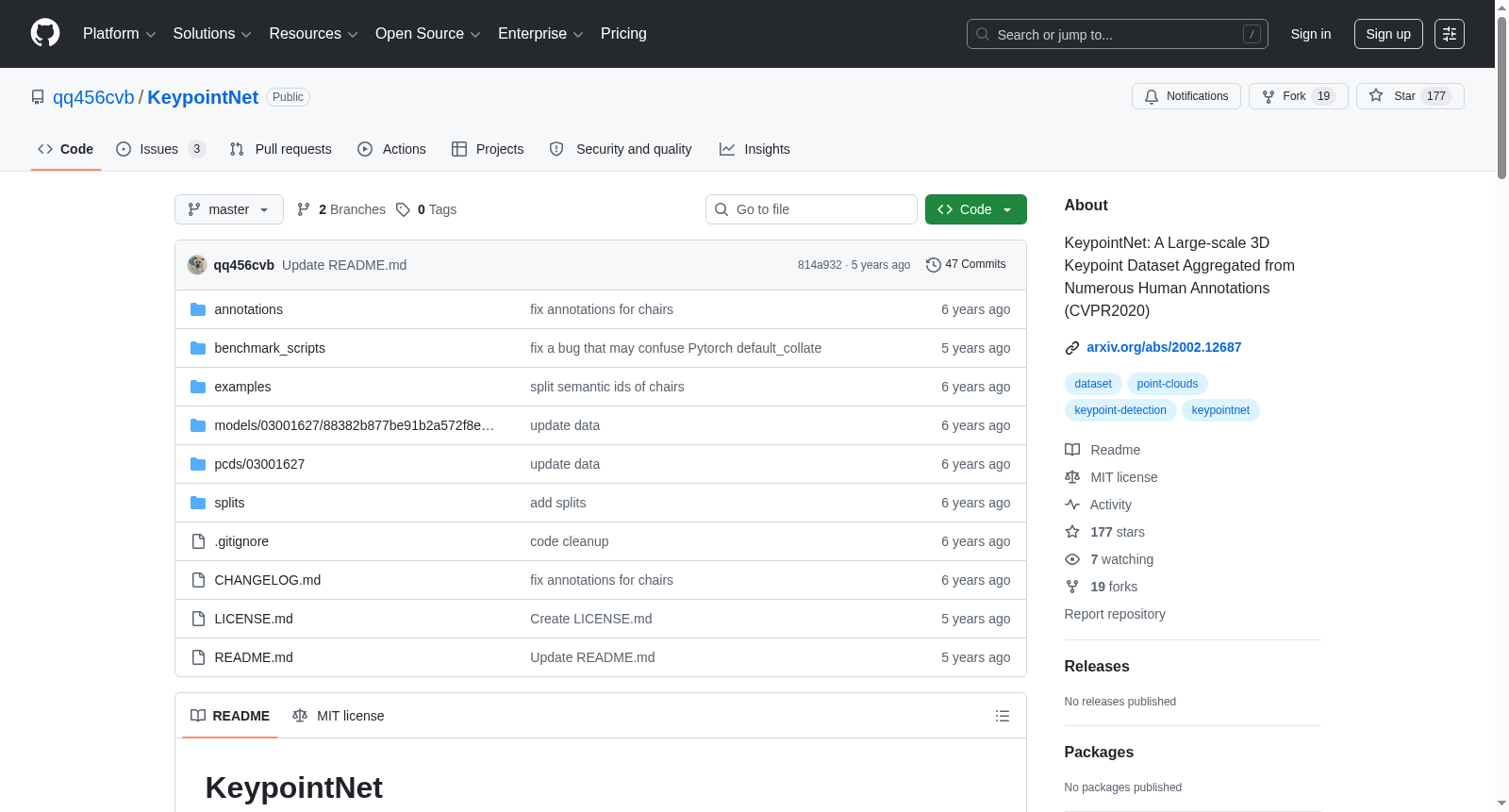Switch to the Code tab
The width and height of the screenshot is (1509, 812).
[x=66, y=149]
